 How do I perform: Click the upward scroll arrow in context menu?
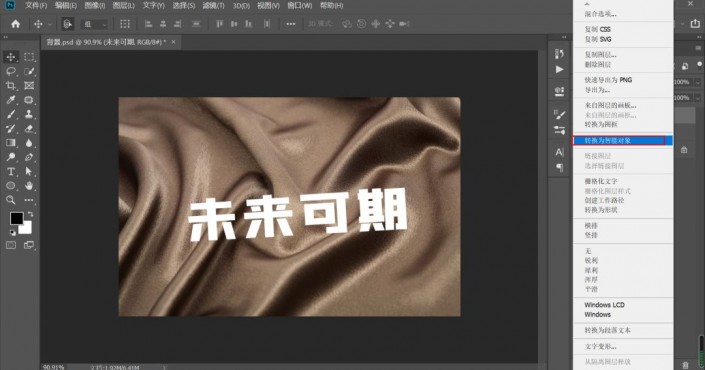[x=587, y=4]
